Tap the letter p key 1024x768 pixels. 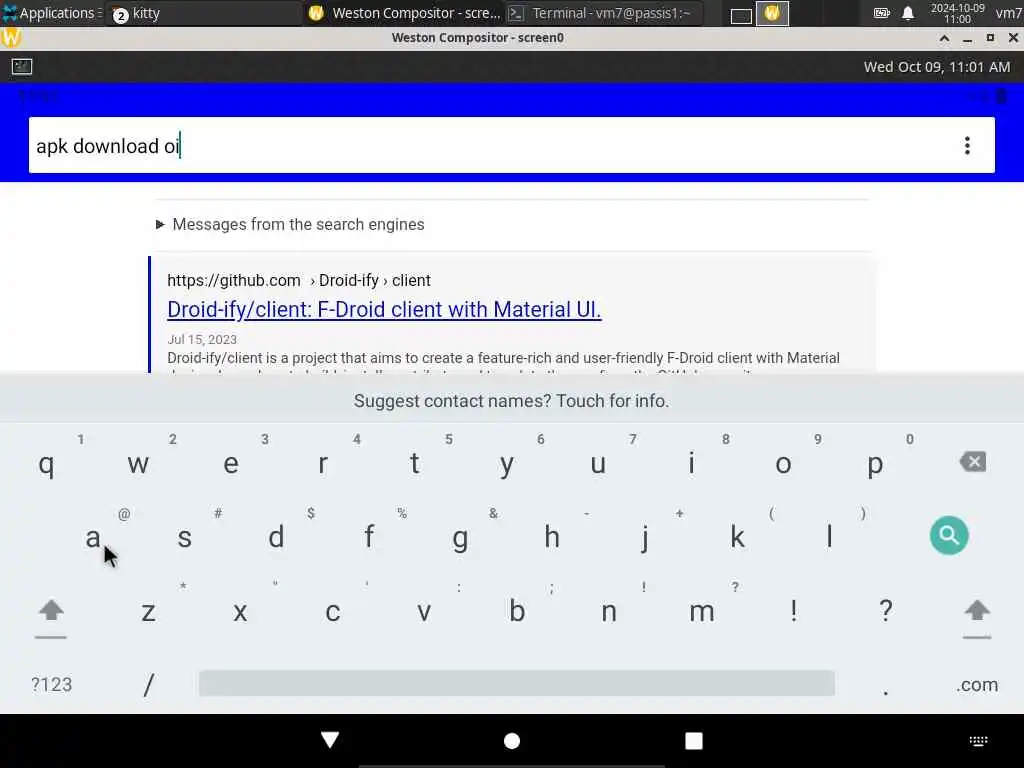(875, 466)
